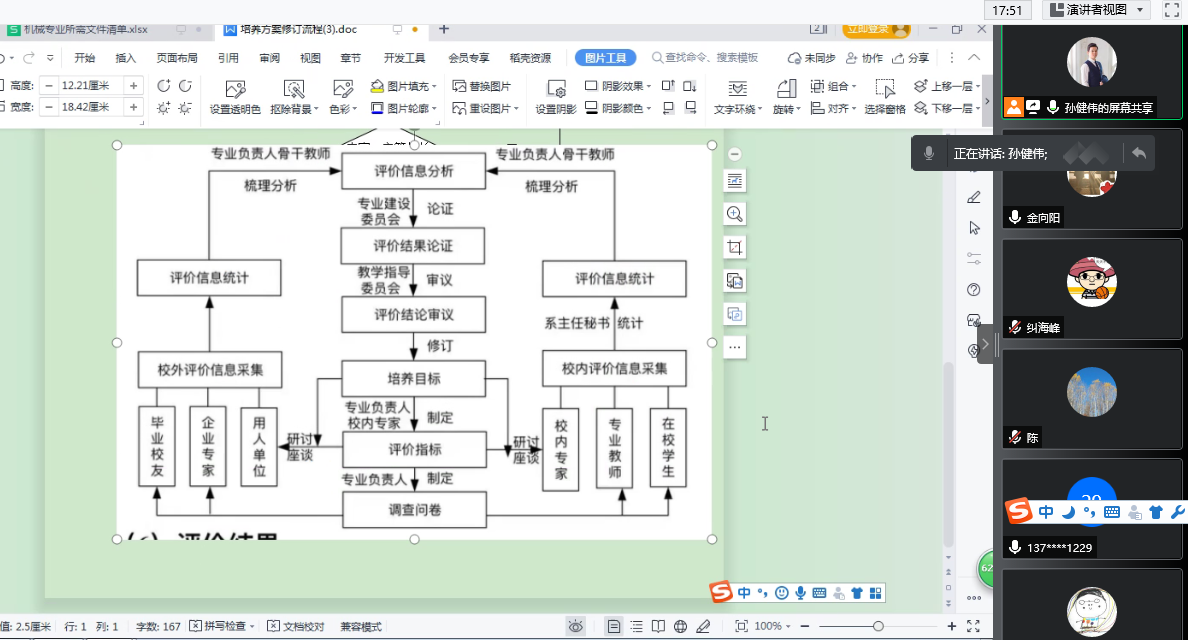Open the Shadow Effect (阴影效果) dropdown
Image resolution: width=1188 pixels, height=640 pixels.
click(x=620, y=86)
